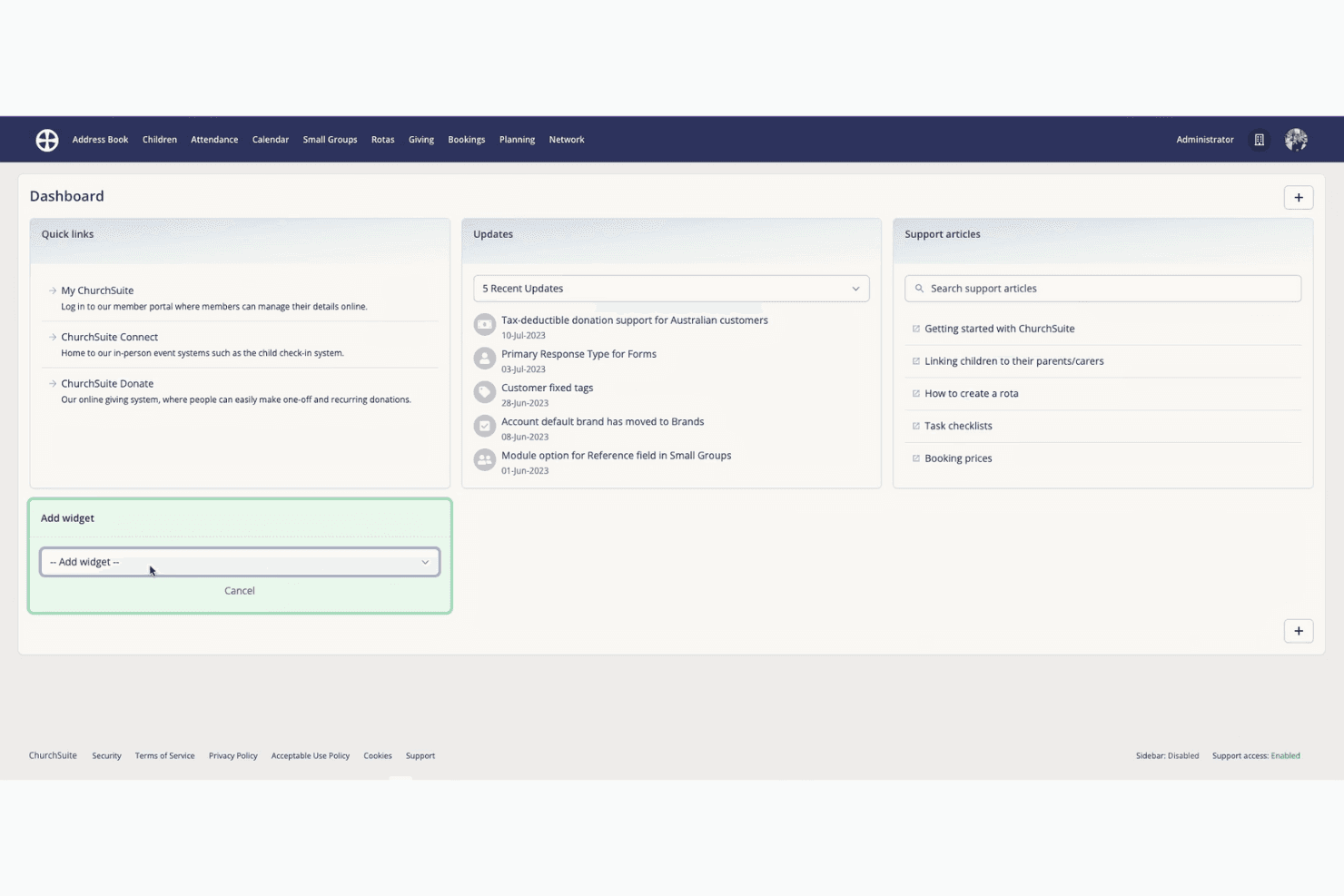The width and height of the screenshot is (1344, 896).
Task: Click external link icon for Getting started
Action: pyautogui.click(x=915, y=329)
